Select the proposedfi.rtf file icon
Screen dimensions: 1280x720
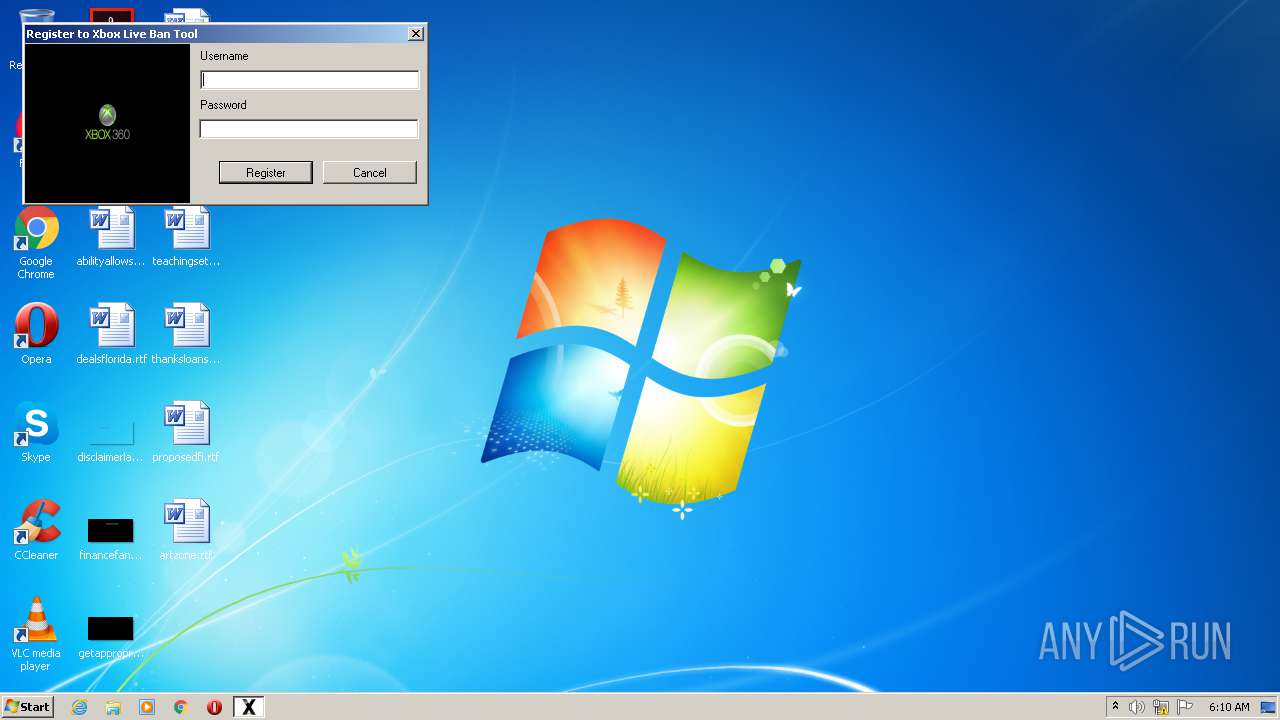(x=186, y=432)
